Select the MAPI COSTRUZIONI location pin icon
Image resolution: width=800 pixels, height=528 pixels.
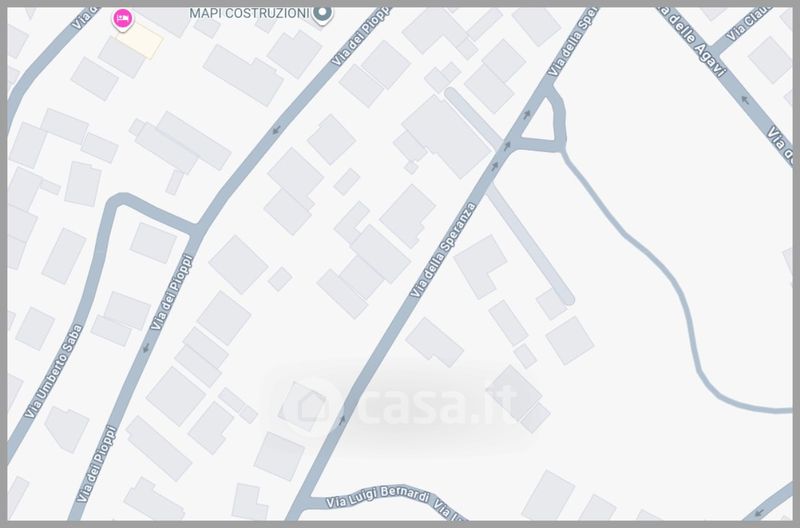(x=322, y=15)
